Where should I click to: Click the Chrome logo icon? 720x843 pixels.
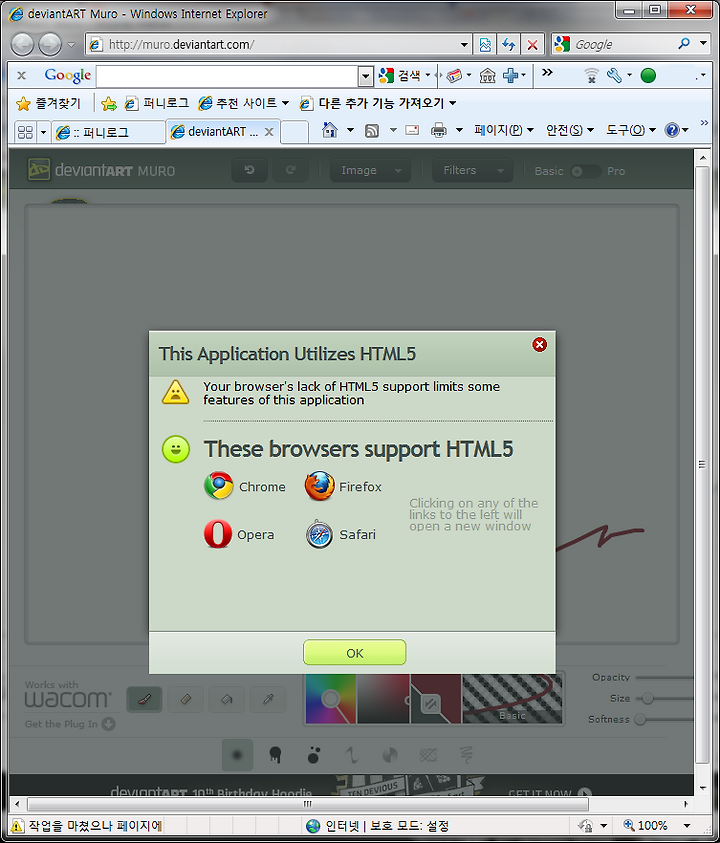[218, 485]
